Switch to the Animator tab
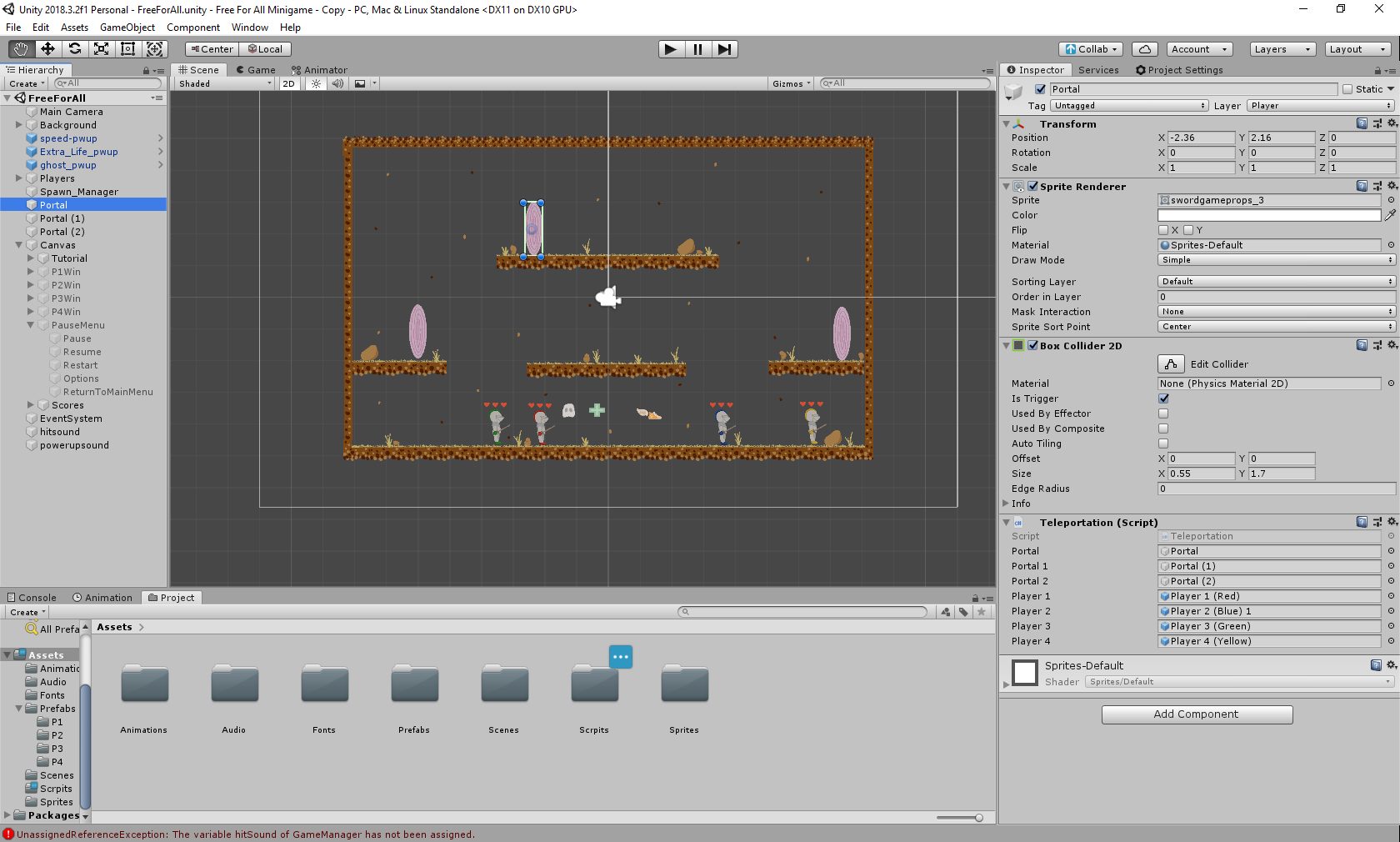 [319, 70]
